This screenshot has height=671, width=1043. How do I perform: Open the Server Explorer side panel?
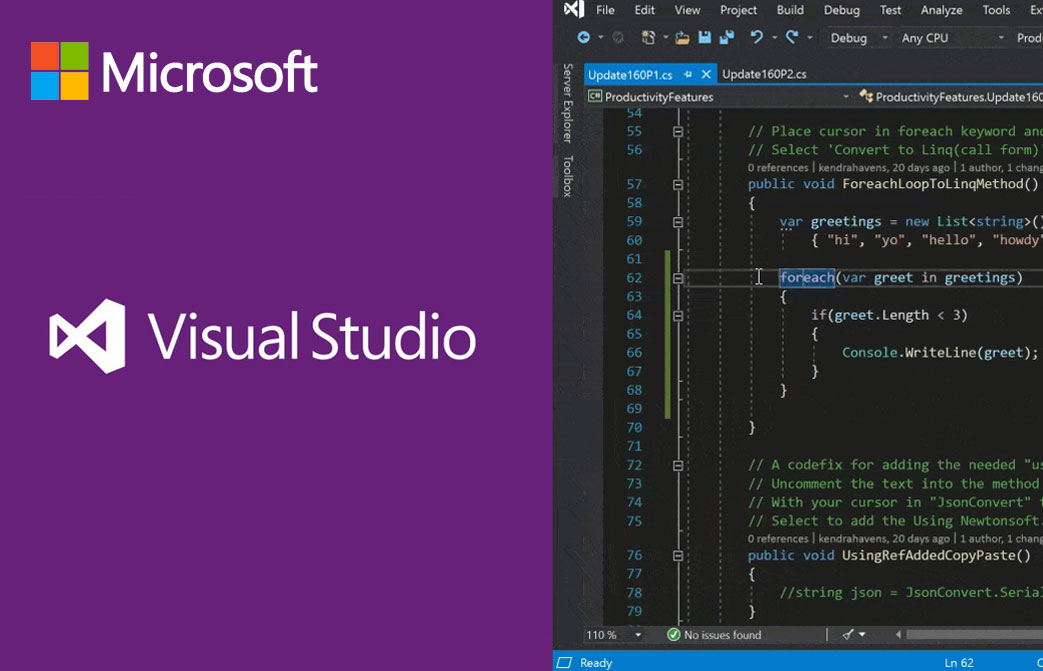pyautogui.click(x=567, y=103)
